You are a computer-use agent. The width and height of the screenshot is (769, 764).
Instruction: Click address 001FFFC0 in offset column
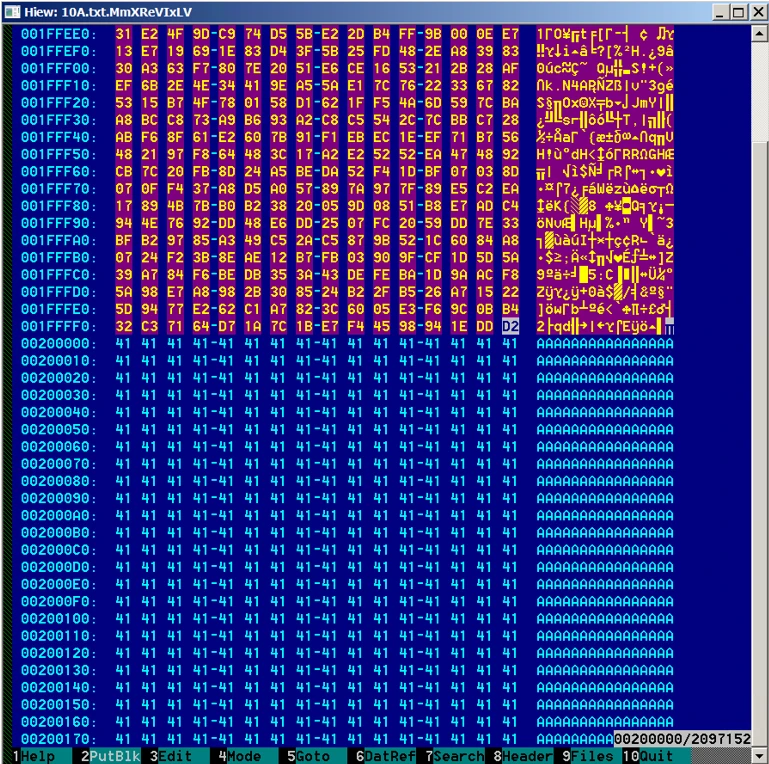pos(58,275)
